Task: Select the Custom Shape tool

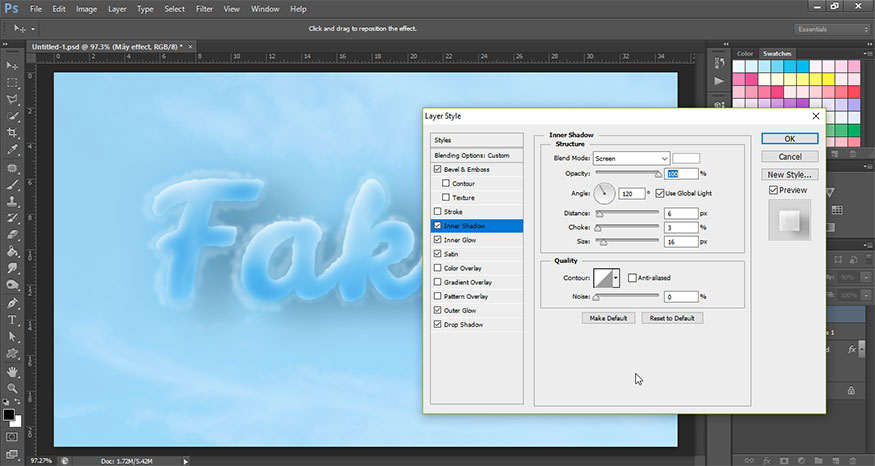Action: (x=12, y=354)
